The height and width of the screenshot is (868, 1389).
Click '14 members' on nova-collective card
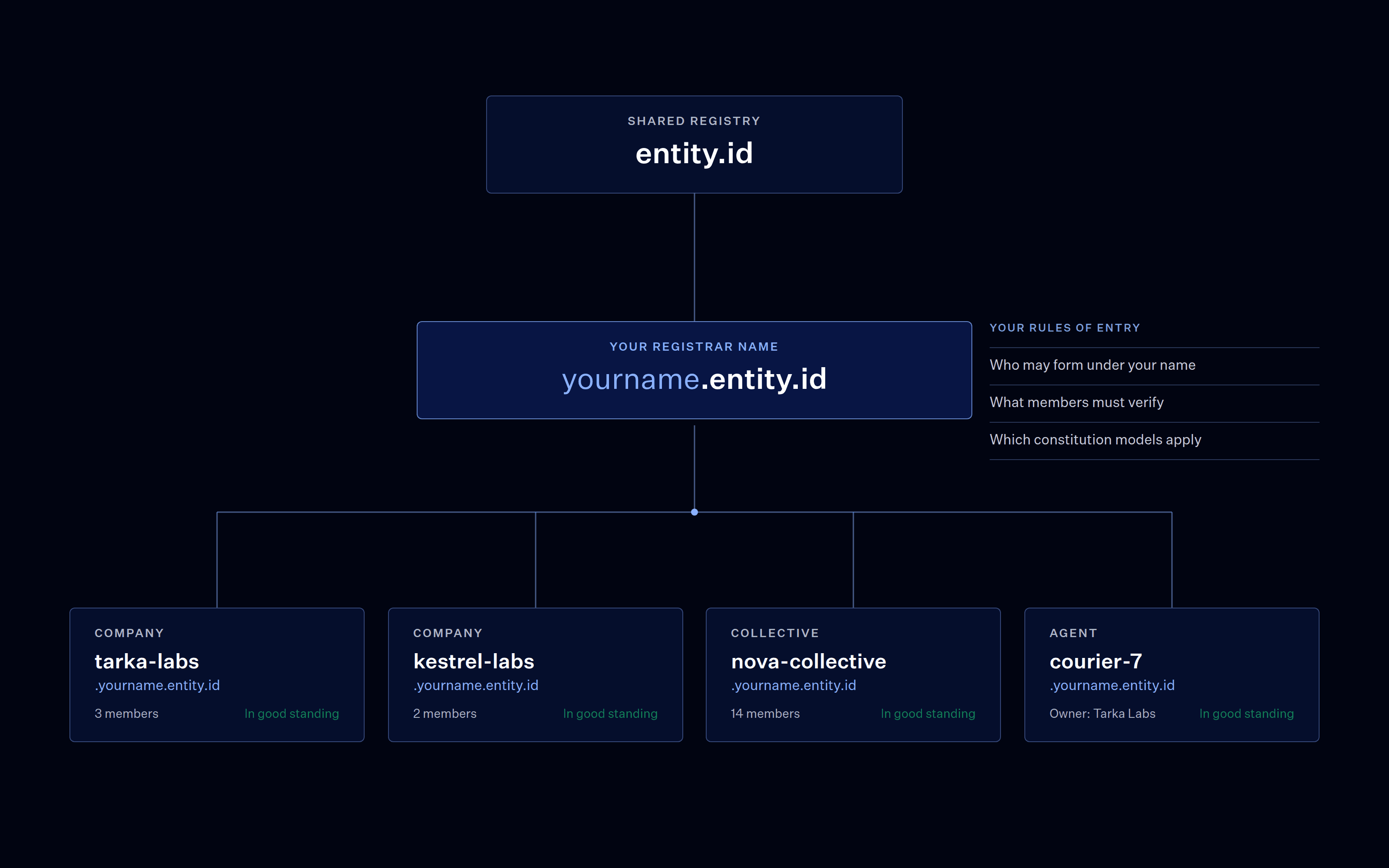click(x=765, y=713)
